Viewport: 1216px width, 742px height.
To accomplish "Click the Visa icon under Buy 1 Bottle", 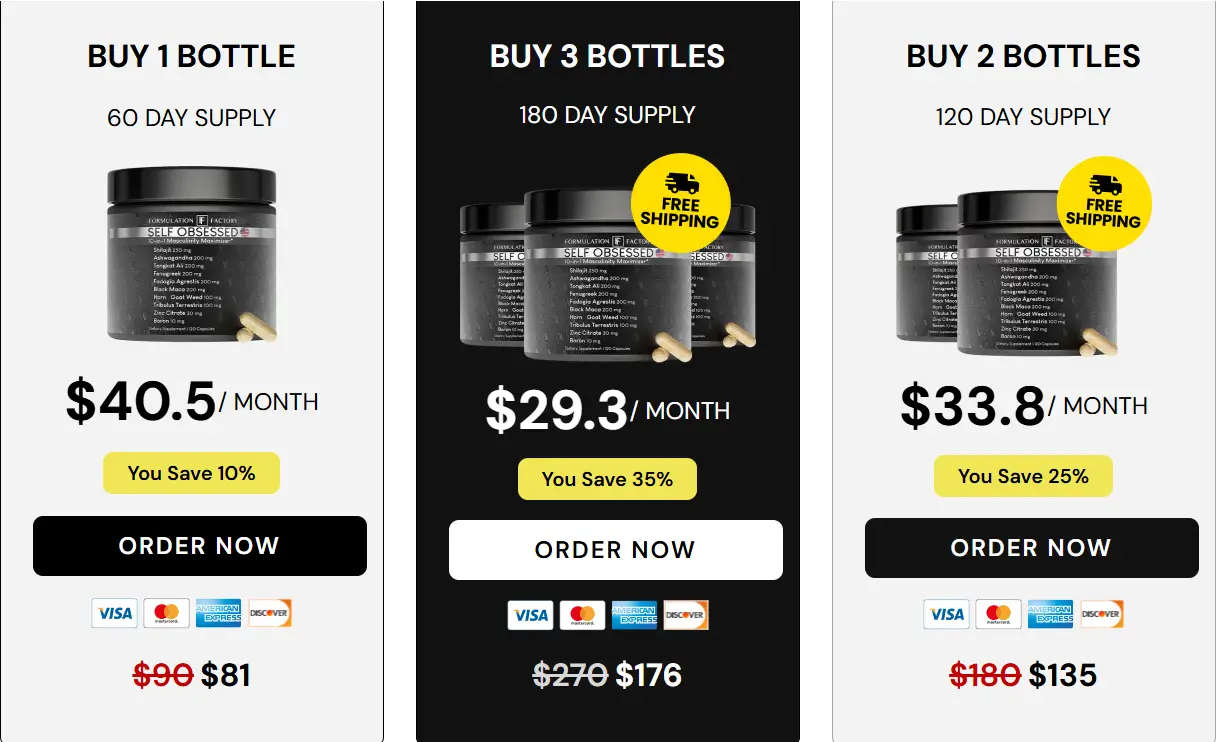I will click(115, 613).
